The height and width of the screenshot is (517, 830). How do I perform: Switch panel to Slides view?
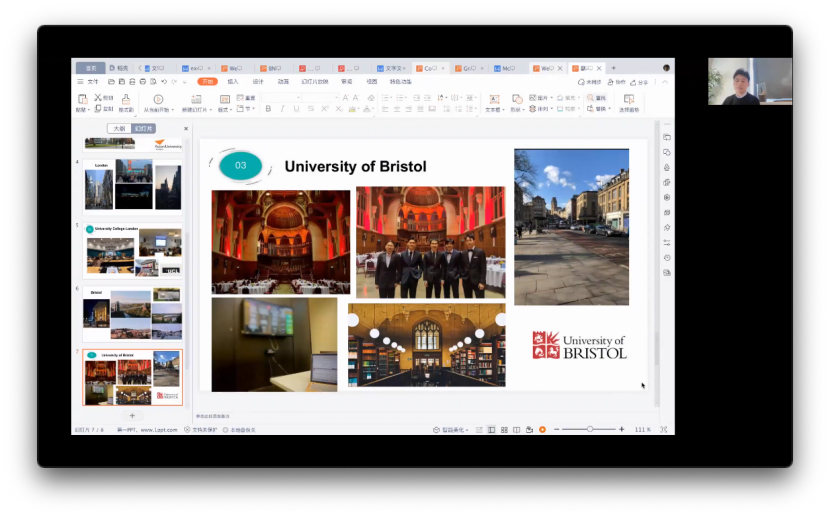[143, 128]
